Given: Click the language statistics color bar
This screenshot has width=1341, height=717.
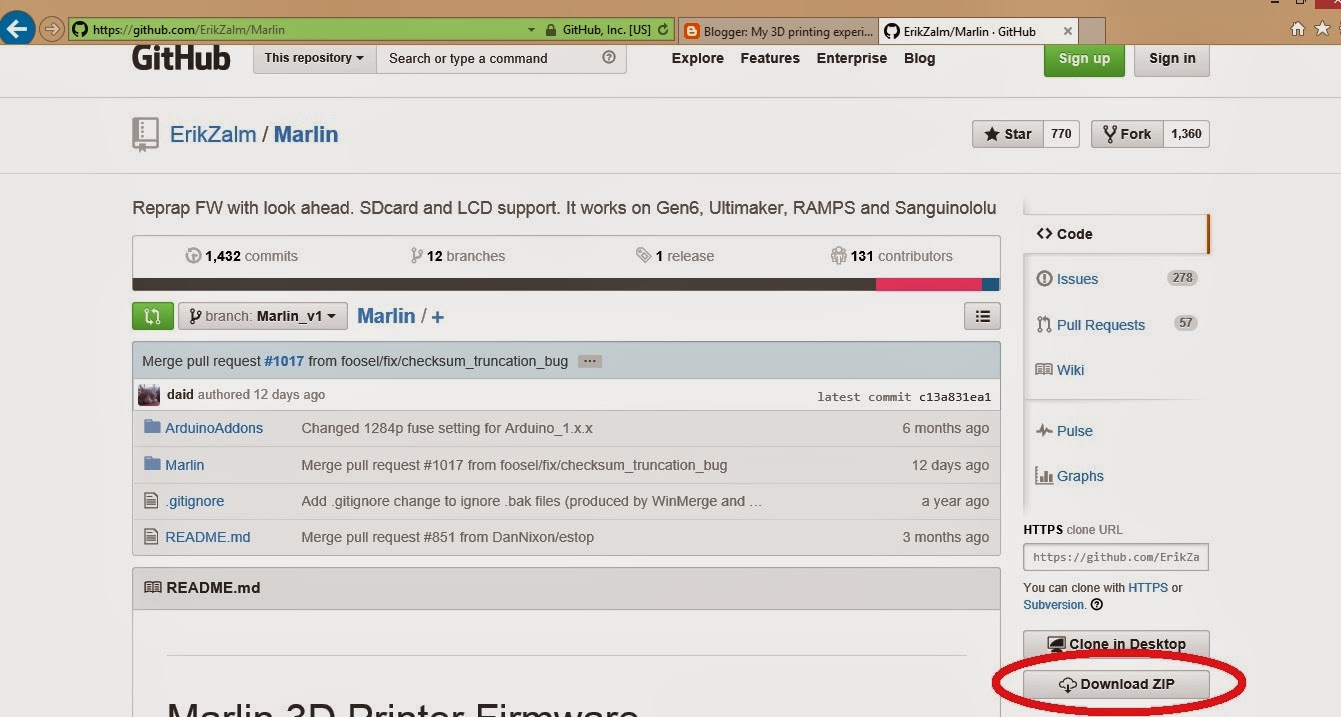Looking at the screenshot, I should 565,283.
